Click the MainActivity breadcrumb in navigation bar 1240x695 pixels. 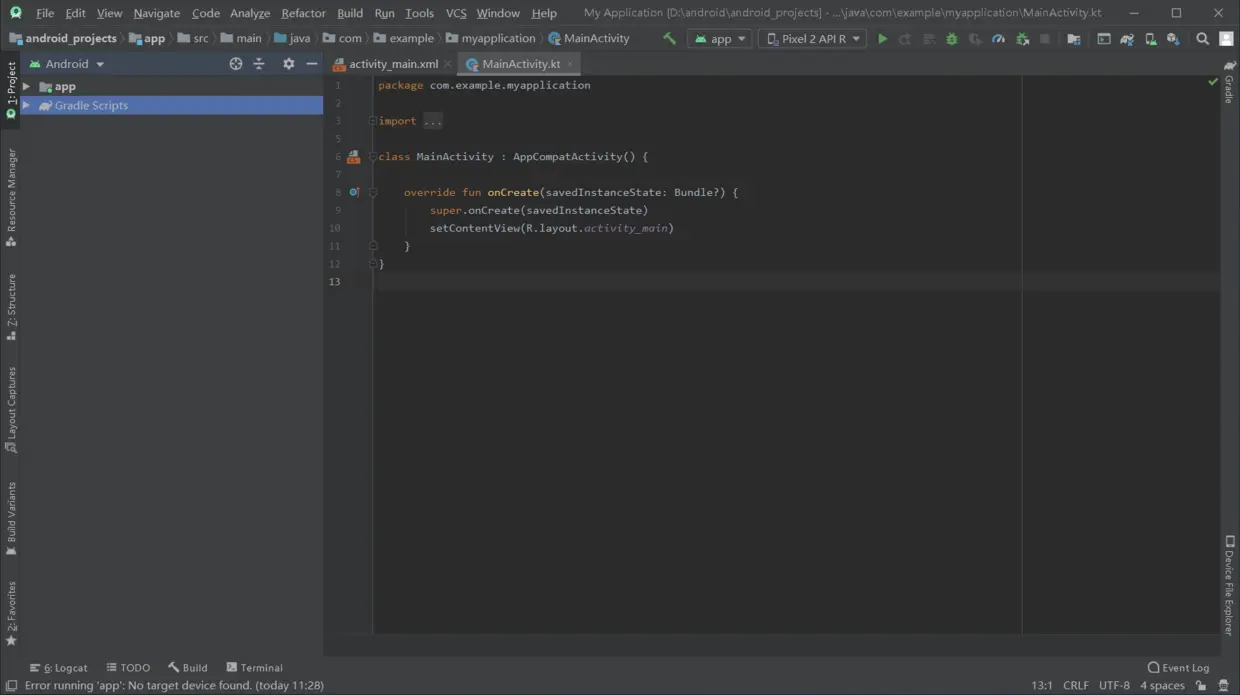tap(596, 38)
